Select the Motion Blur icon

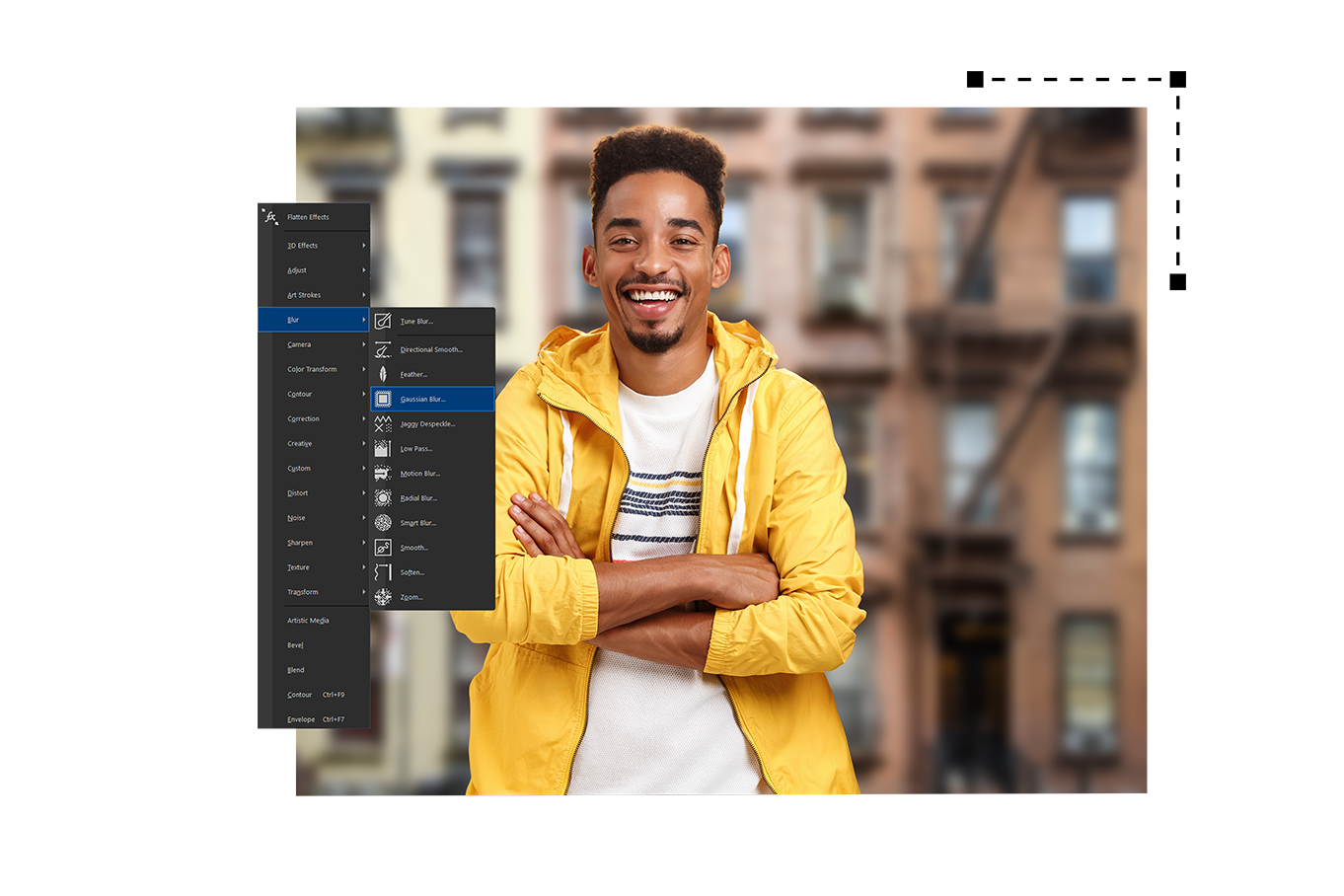(x=383, y=474)
